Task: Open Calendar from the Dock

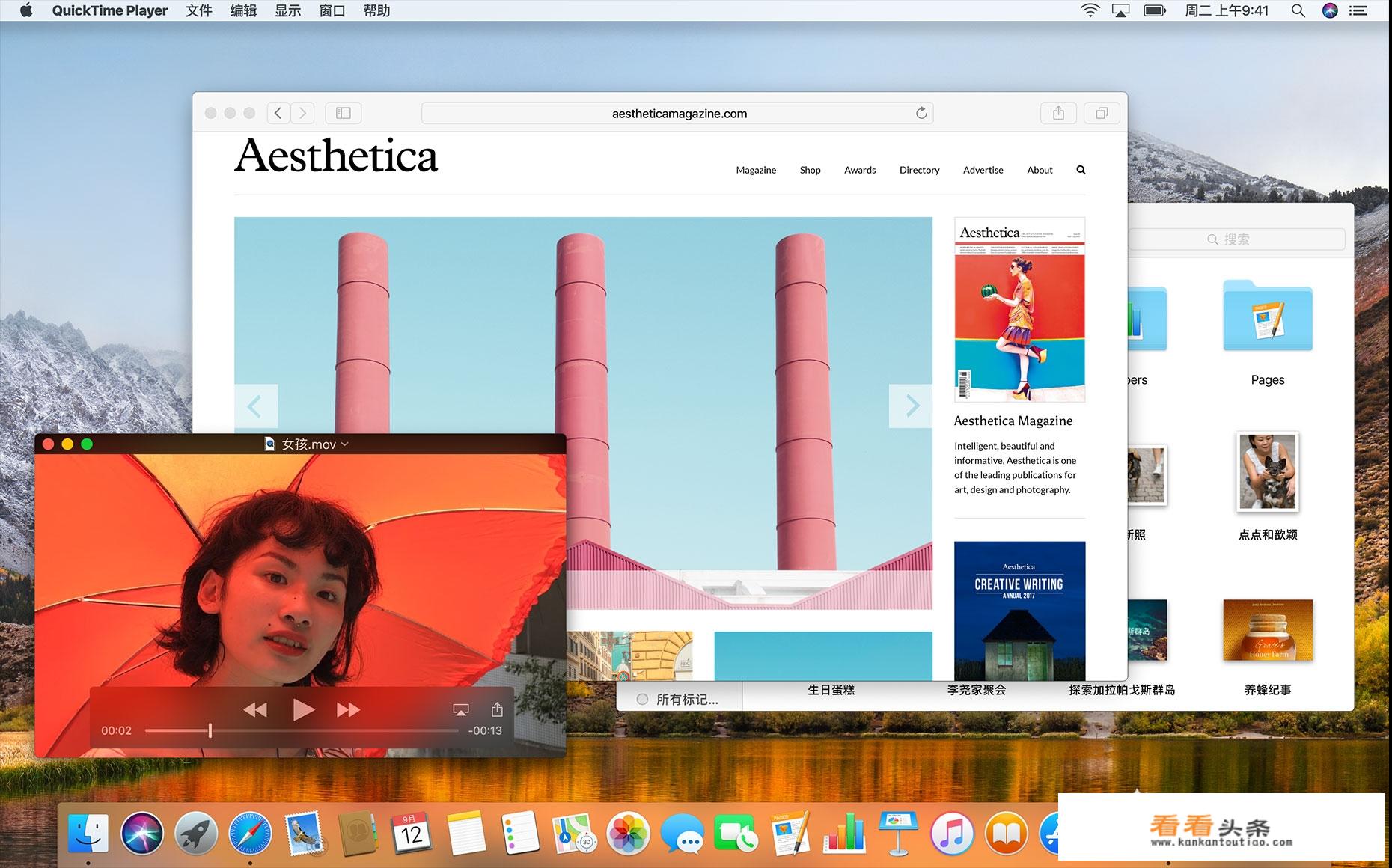Action: pyautogui.click(x=412, y=833)
